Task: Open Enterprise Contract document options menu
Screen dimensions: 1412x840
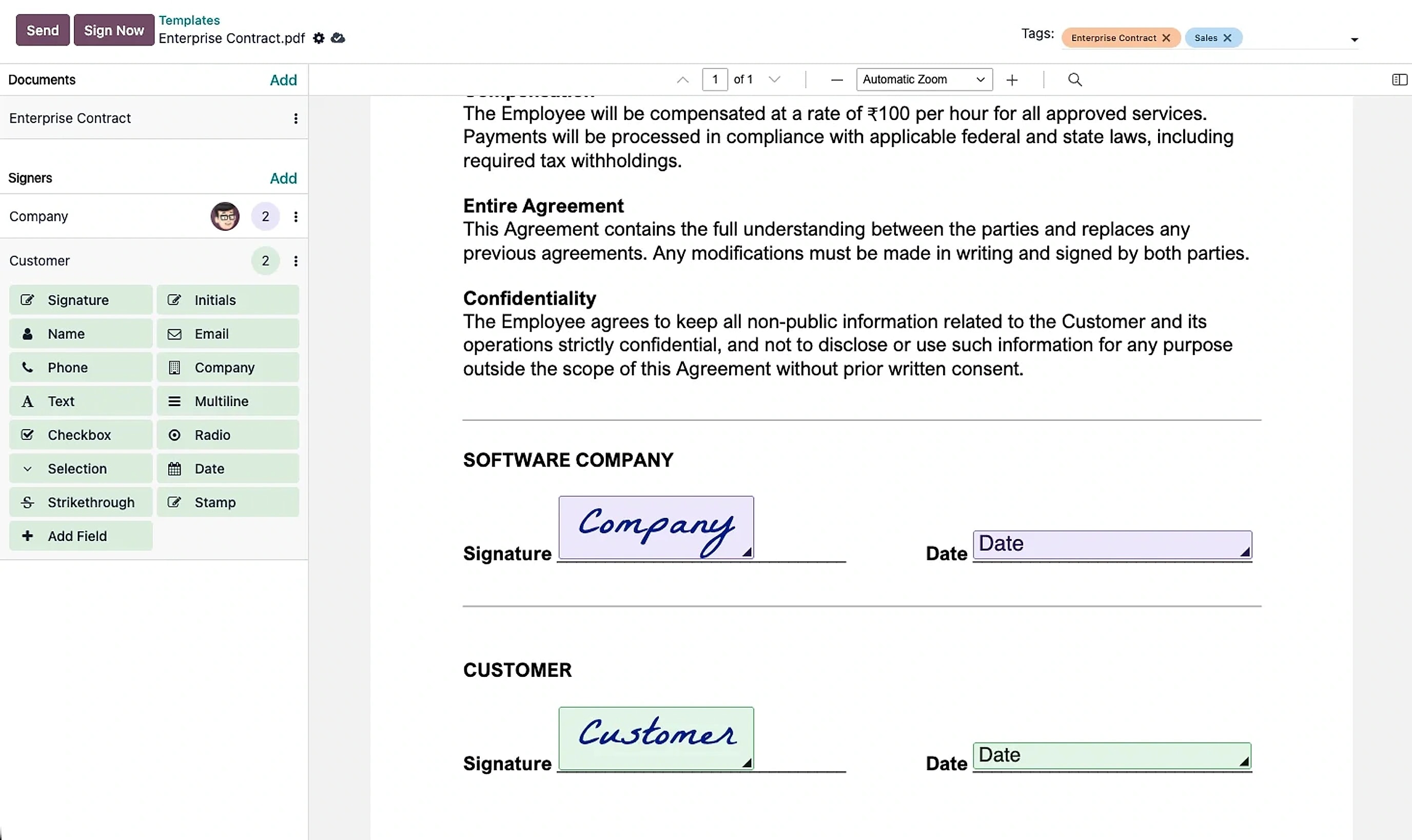Action: (296, 118)
